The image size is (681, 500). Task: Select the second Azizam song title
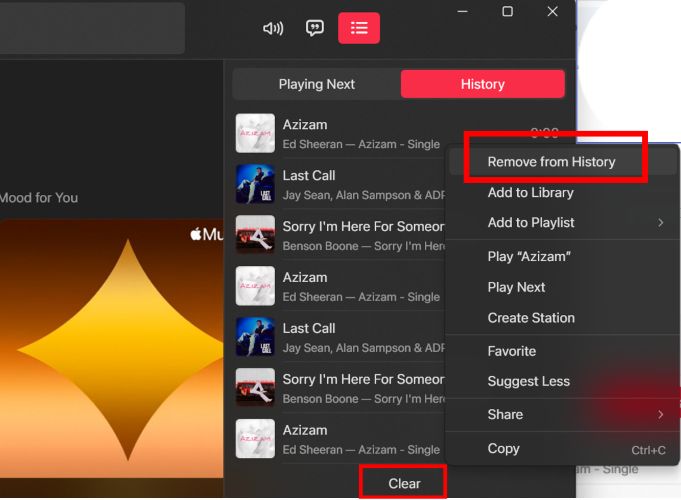pyautogui.click(x=305, y=278)
